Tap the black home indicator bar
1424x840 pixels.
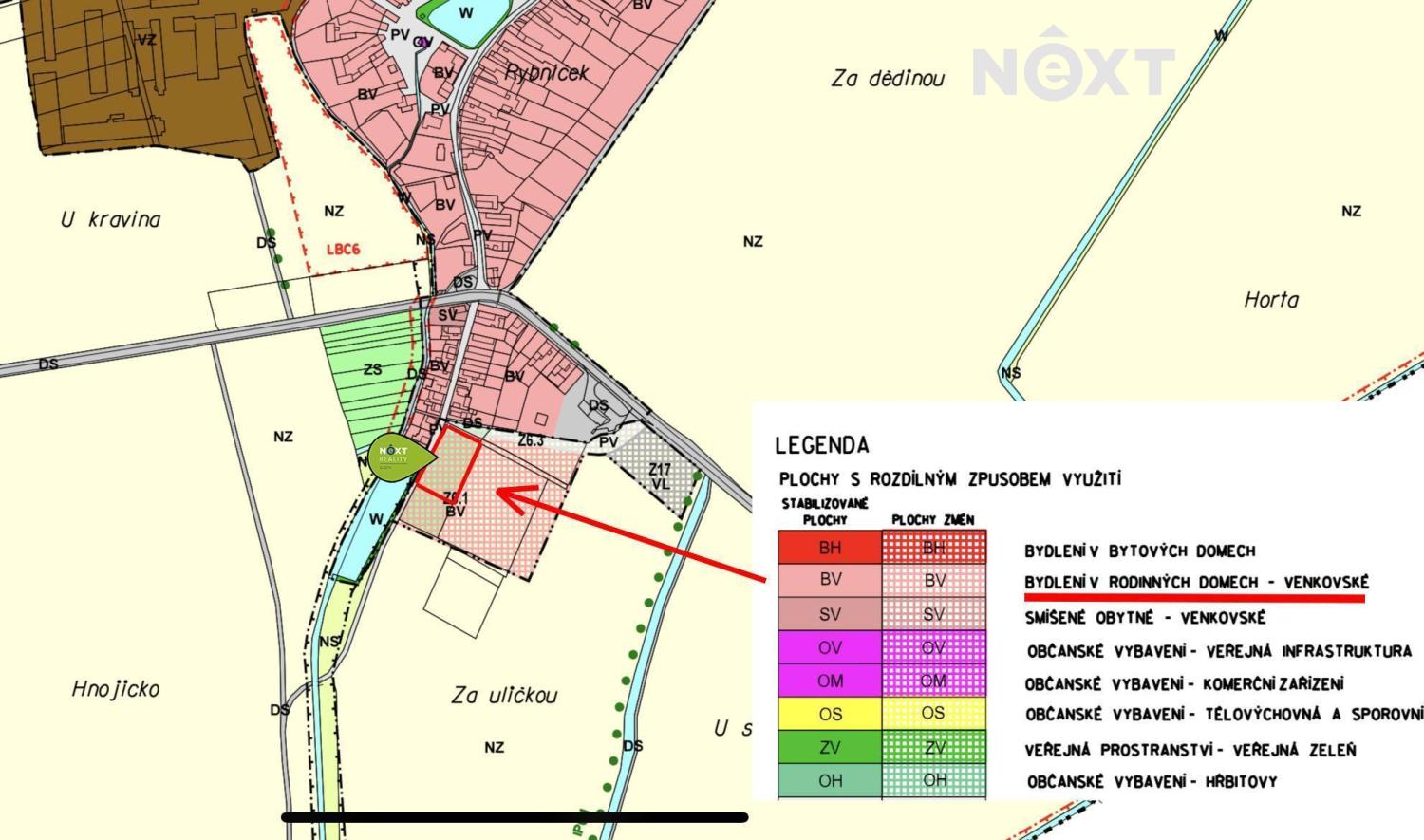[x=515, y=817]
